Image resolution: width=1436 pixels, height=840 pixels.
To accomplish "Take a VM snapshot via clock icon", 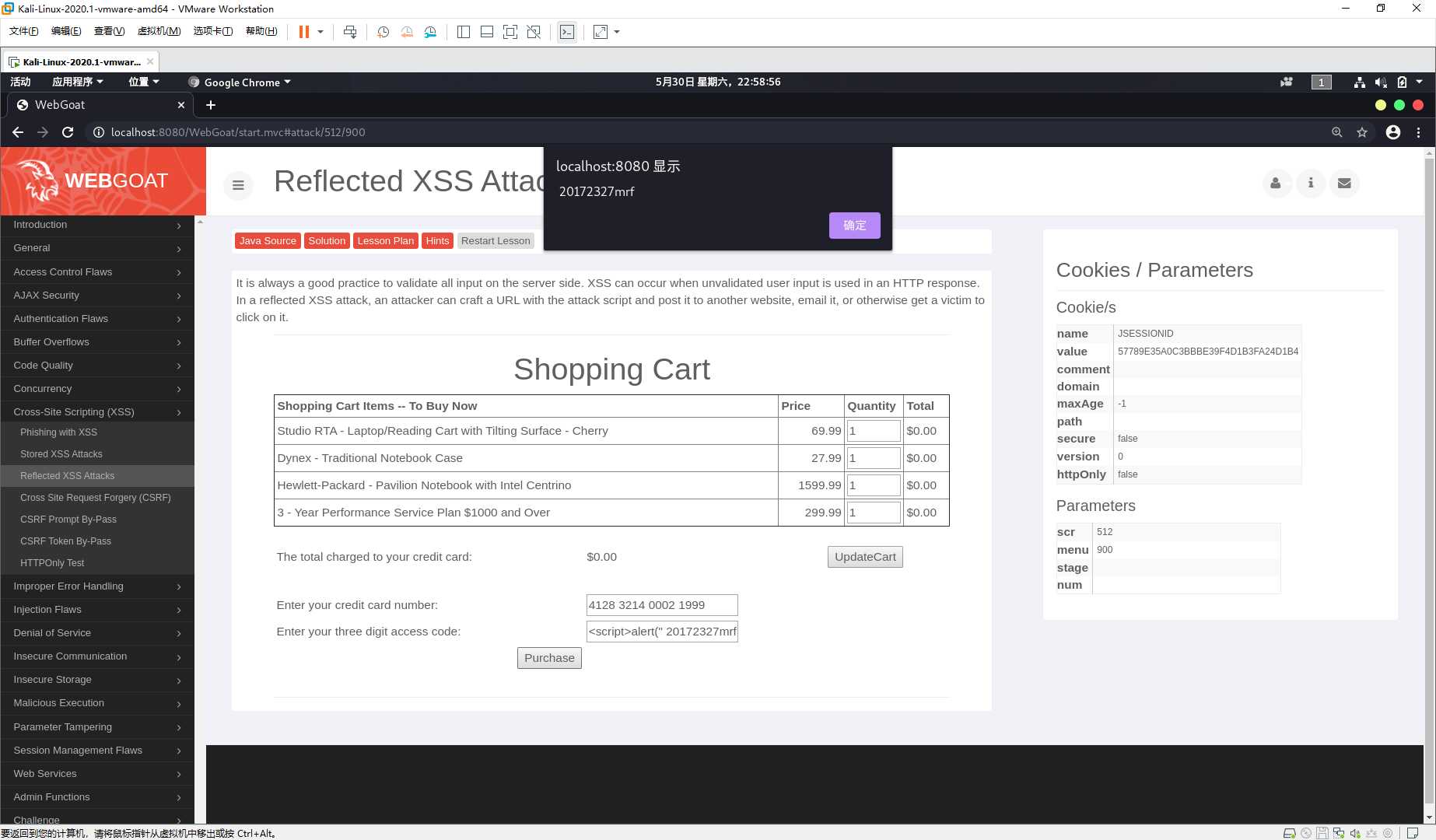I will pyautogui.click(x=384, y=32).
